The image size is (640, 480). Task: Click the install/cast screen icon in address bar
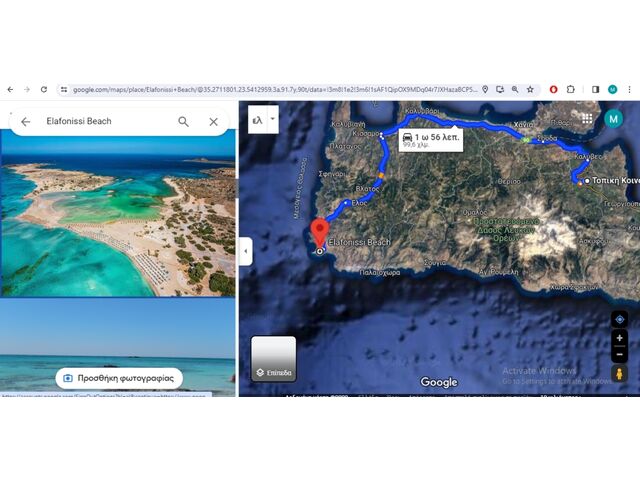[x=500, y=89]
